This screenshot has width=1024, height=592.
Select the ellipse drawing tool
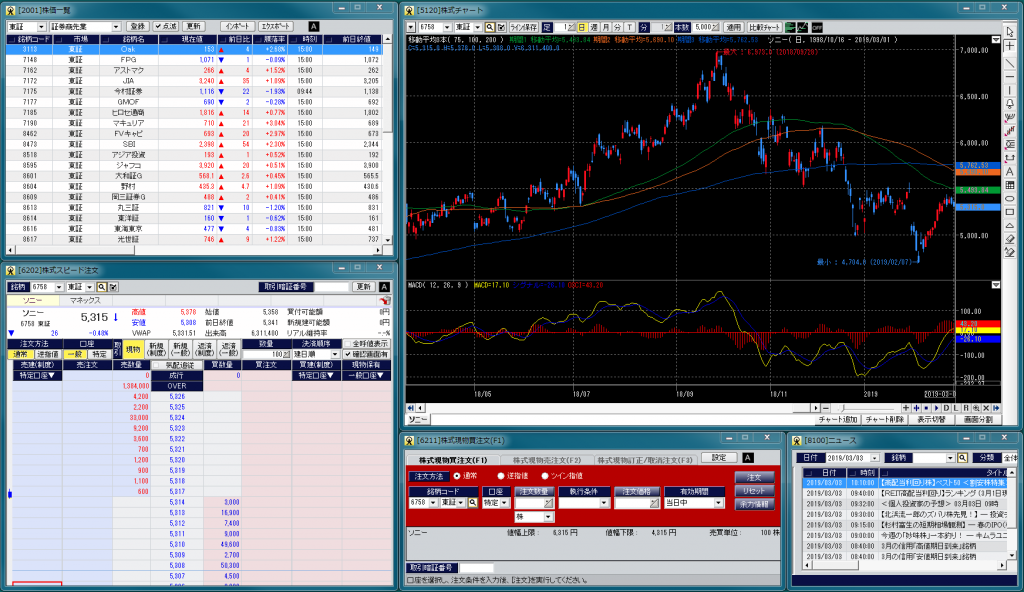pyautogui.click(x=1010, y=199)
